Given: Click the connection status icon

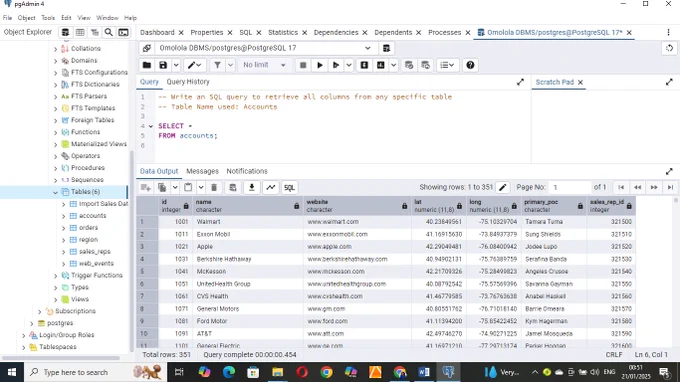Looking at the screenshot, I should pos(147,48).
